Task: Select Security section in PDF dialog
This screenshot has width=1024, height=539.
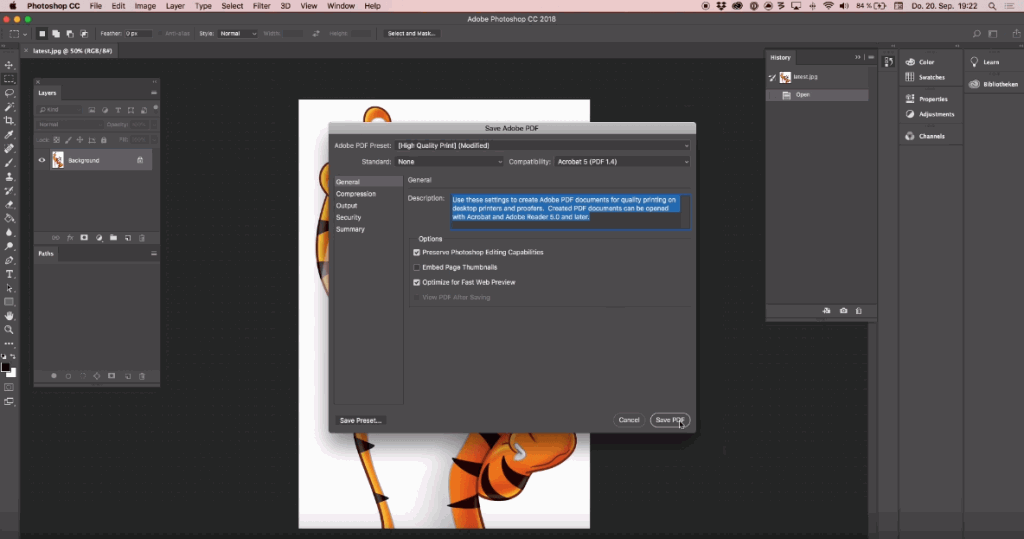Action: tap(349, 218)
